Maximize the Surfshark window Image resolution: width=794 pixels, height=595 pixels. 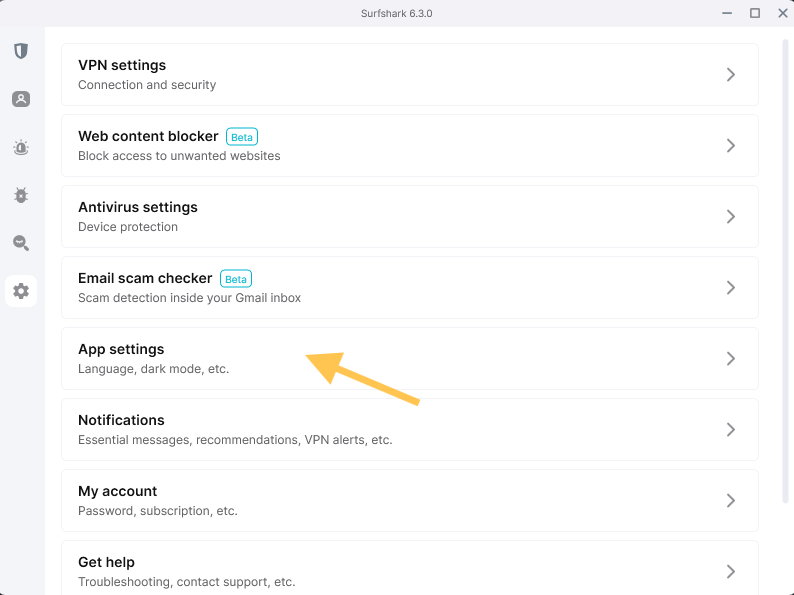point(755,13)
